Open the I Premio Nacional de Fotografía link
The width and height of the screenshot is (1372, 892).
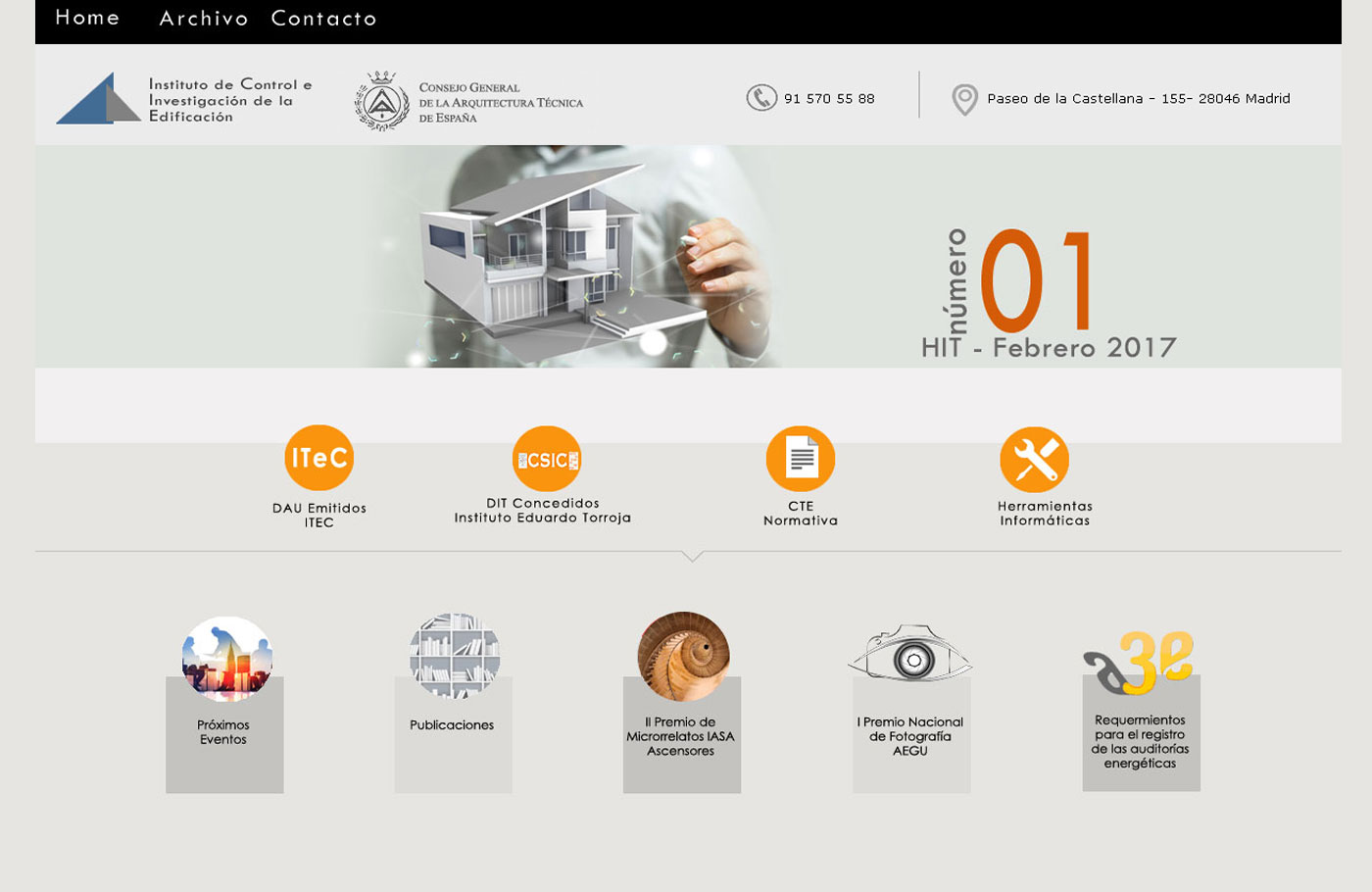(910, 736)
